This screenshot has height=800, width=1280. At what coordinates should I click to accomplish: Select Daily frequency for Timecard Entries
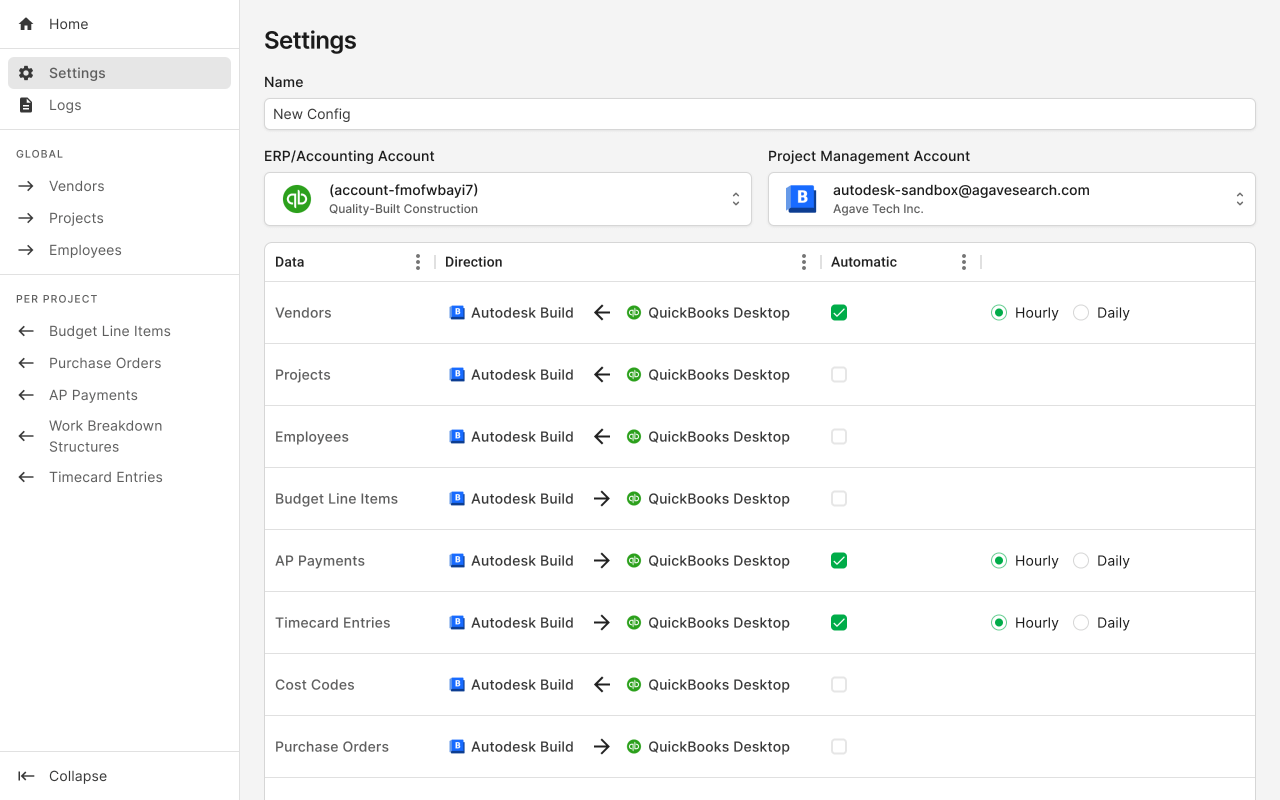(1081, 623)
